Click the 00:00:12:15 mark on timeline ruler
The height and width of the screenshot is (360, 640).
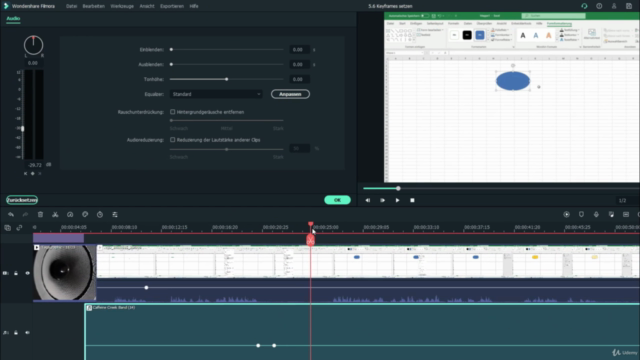[x=174, y=227]
